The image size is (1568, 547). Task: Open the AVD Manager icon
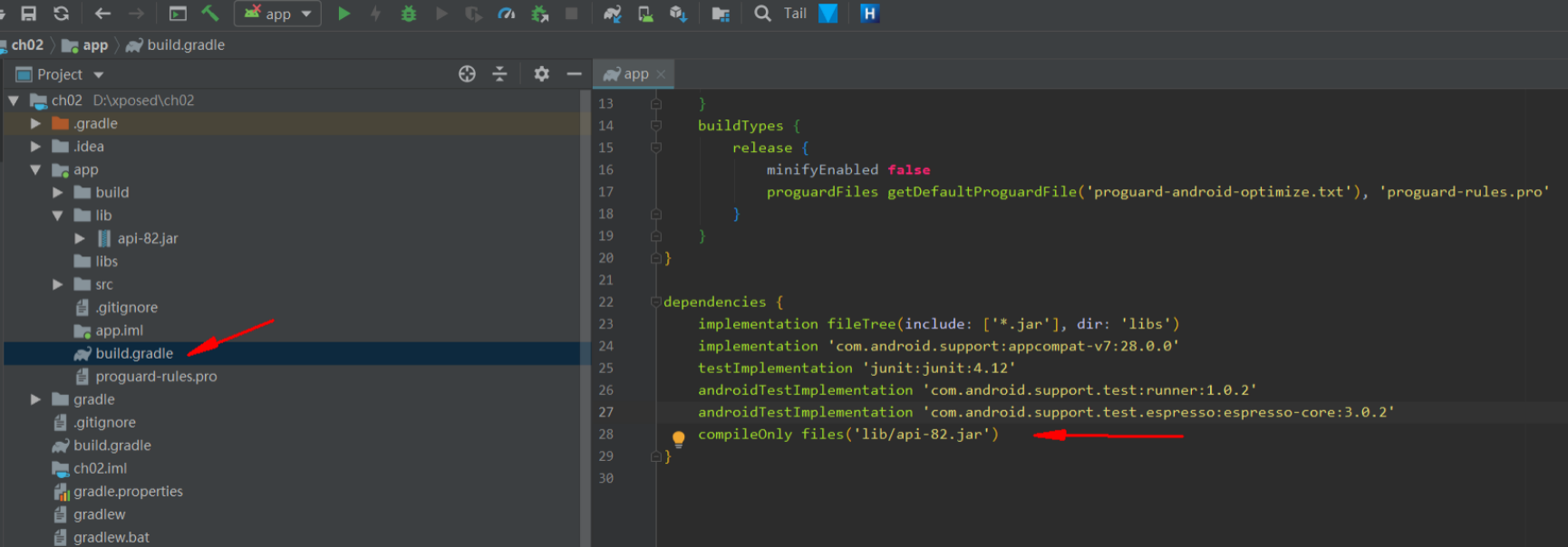(x=645, y=14)
